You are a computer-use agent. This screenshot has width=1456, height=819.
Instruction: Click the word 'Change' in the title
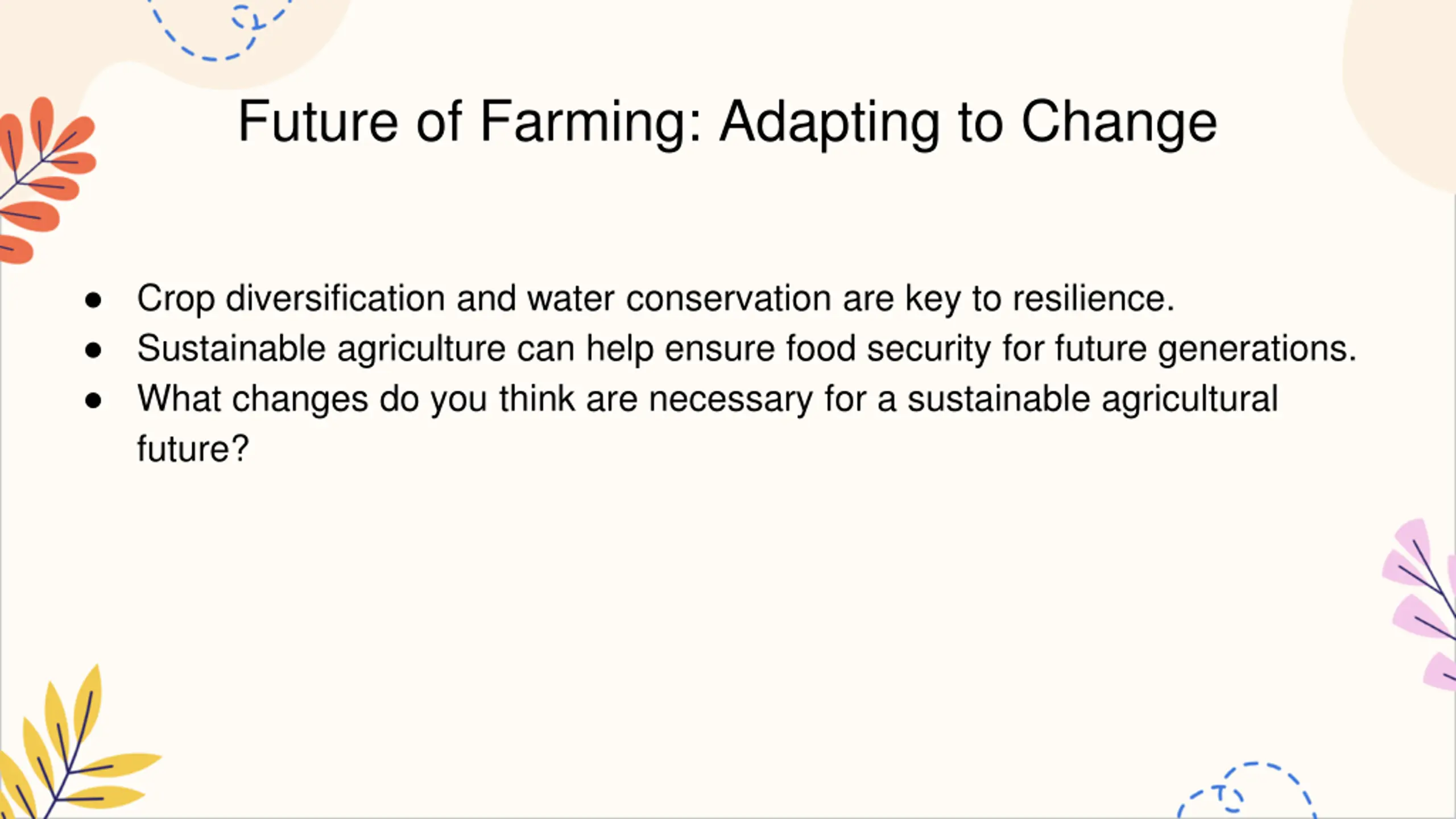(1119, 122)
